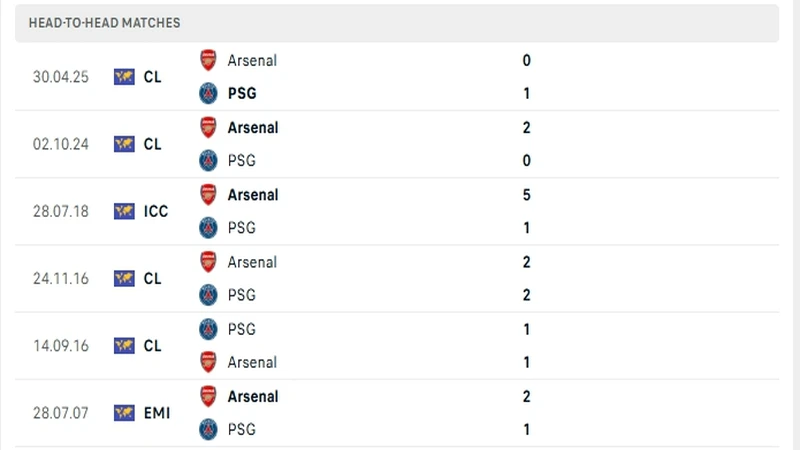This screenshot has height=450, width=800.
Task: Open the 28.07.07 match date
Action: 60,413
